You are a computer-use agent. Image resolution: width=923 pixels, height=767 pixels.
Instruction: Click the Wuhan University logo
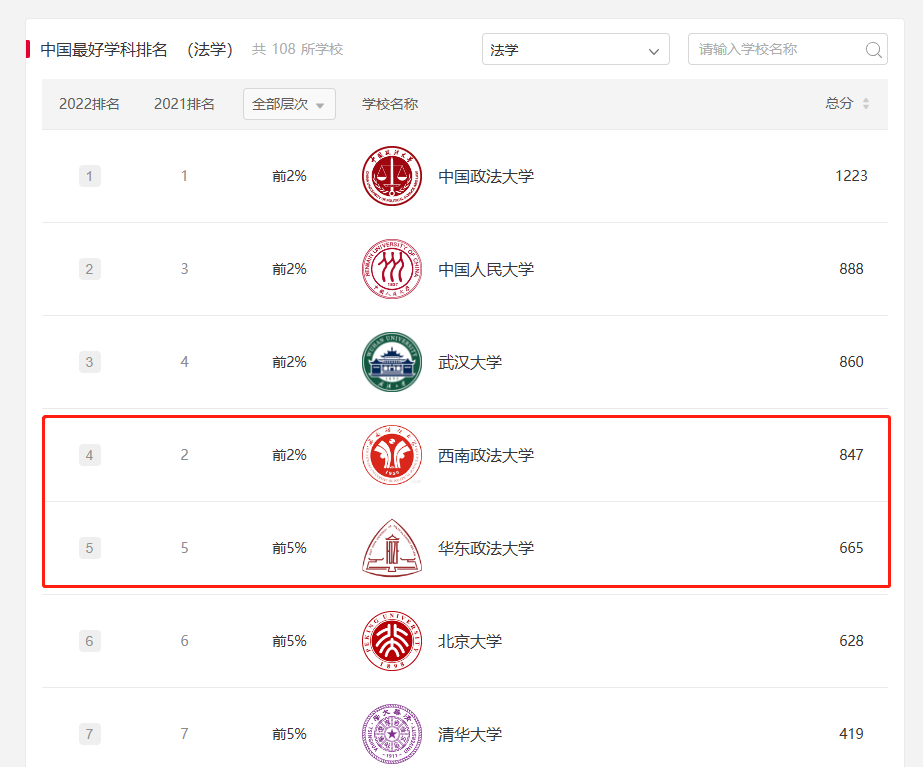coord(392,362)
